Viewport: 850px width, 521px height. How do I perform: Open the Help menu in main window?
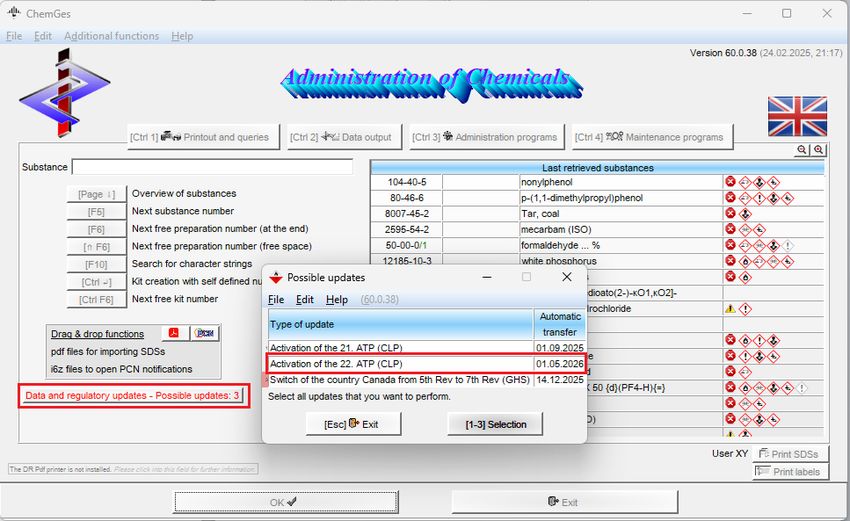pos(182,36)
